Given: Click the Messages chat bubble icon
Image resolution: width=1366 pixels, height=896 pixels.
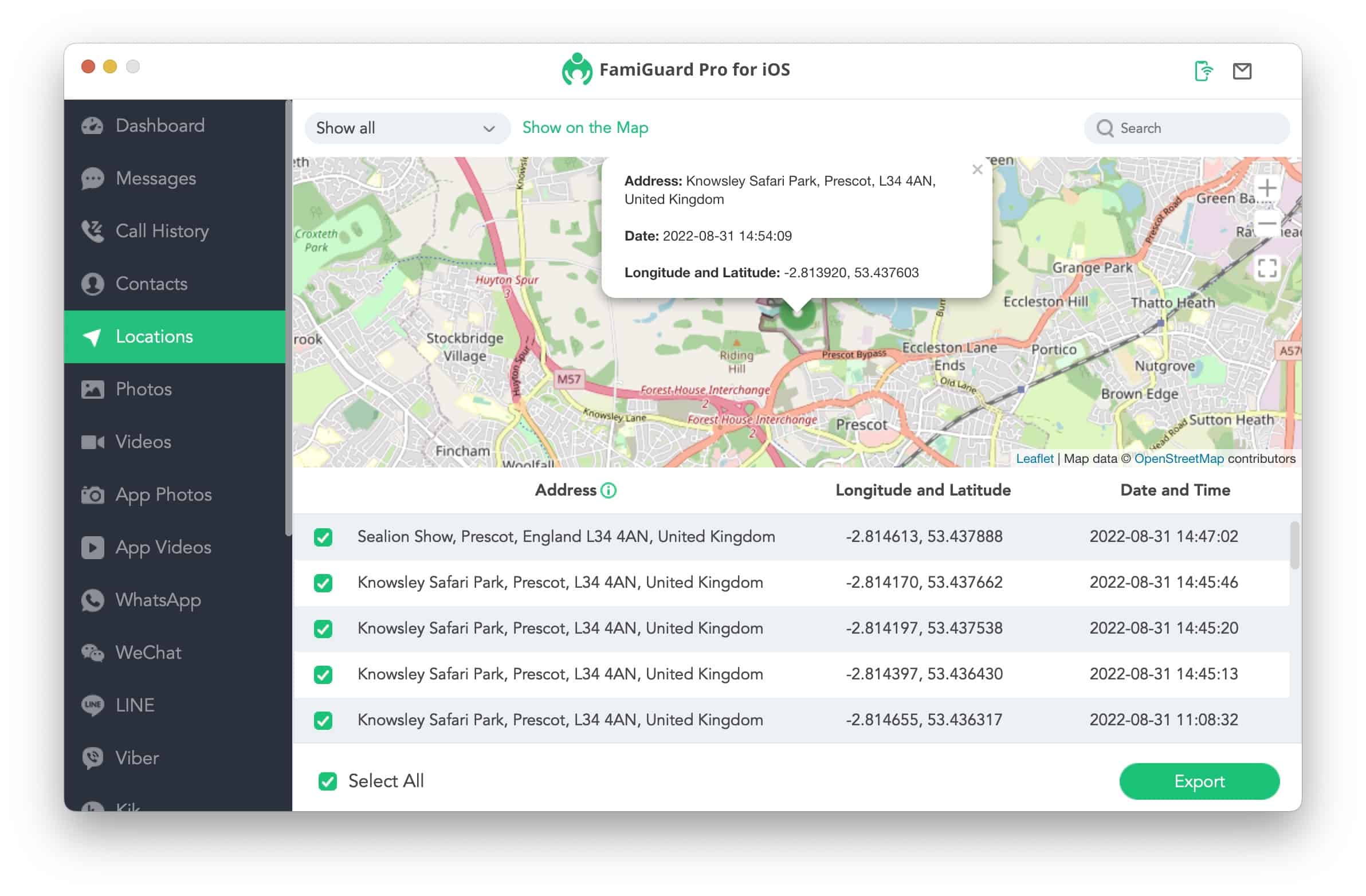Looking at the screenshot, I should [92, 179].
